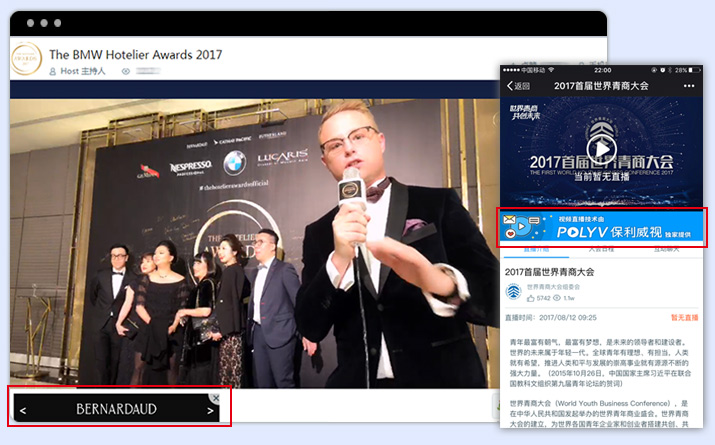Switch to the 大会日程 tab
The width and height of the screenshot is (715, 445).
pyautogui.click(x=602, y=248)
